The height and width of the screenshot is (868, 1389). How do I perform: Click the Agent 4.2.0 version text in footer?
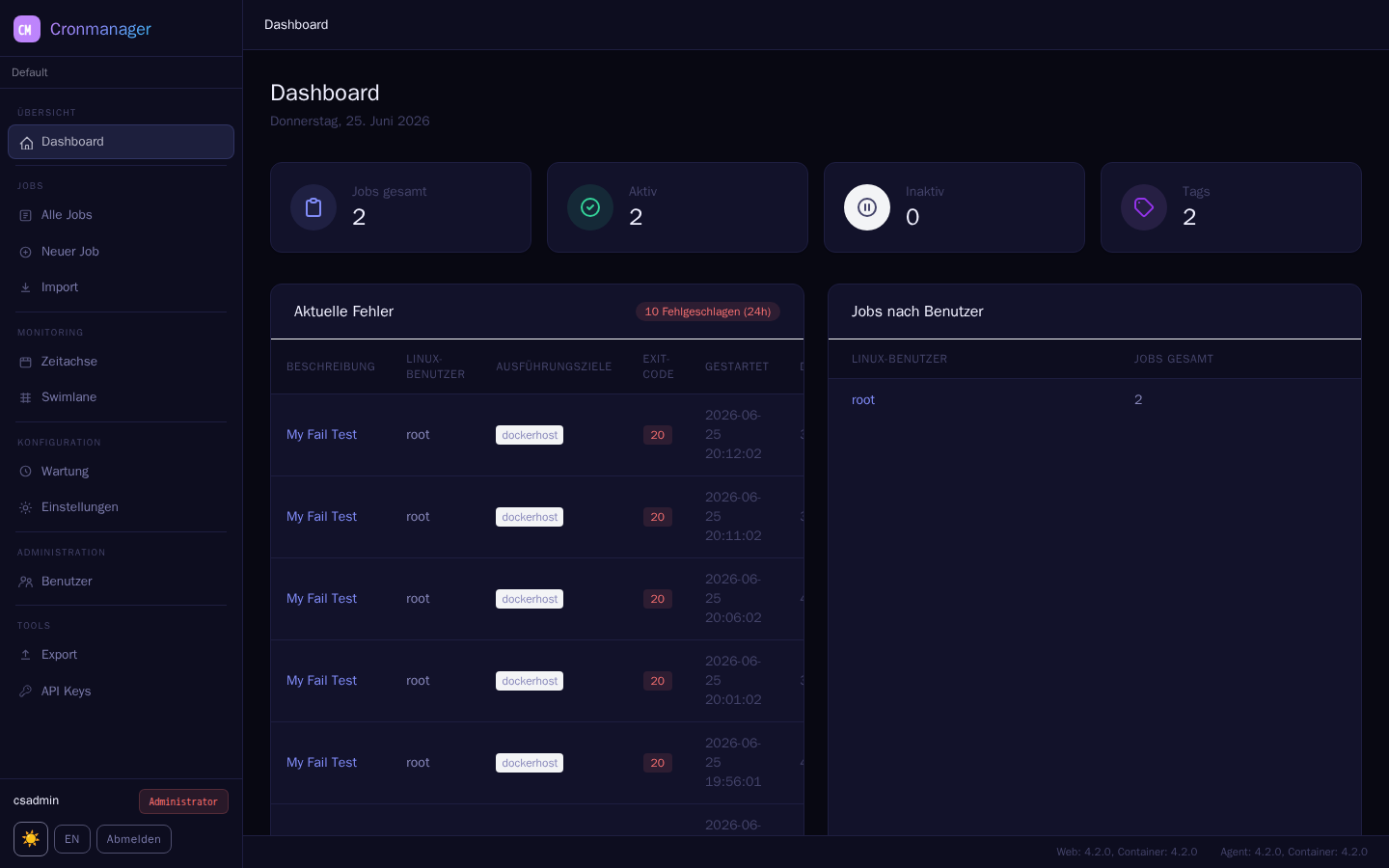tap(1294, 852)
